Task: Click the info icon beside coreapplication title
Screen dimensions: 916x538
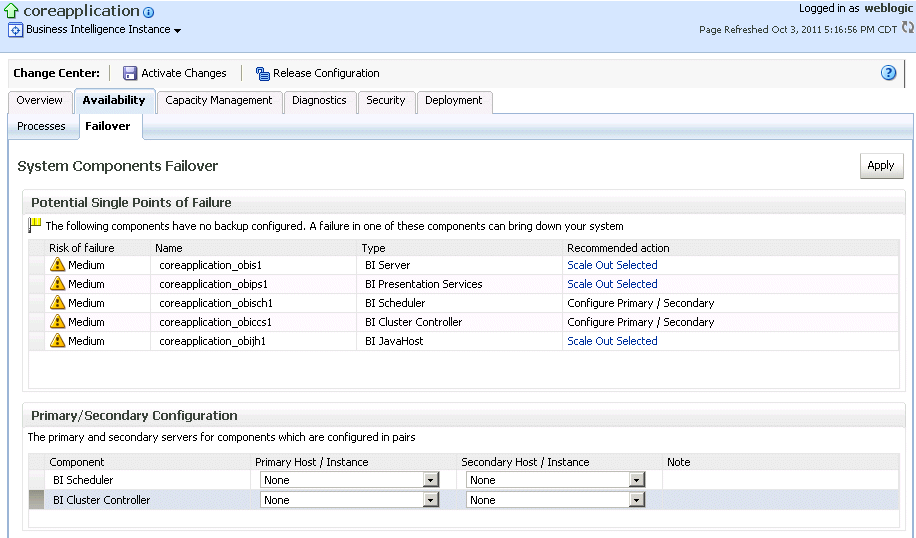Action: click(x=149, y=13)
